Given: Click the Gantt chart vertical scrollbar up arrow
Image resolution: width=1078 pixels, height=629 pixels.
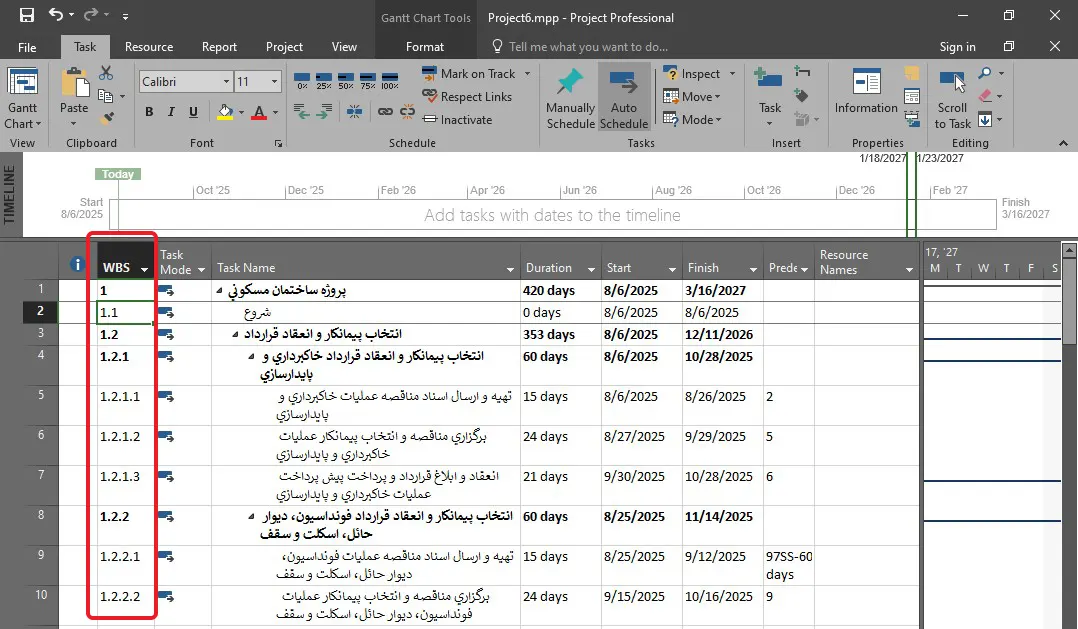Looking at the screenshot, I should 1069,250.
